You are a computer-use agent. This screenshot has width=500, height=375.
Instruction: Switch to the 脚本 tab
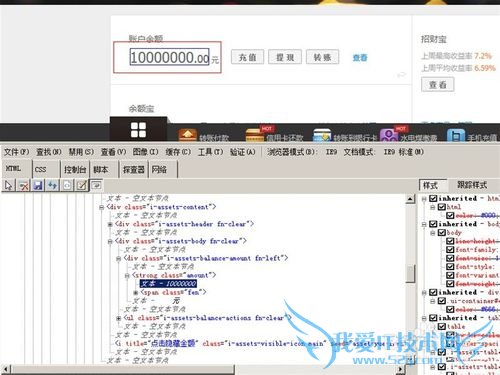[x=104, y=169]
